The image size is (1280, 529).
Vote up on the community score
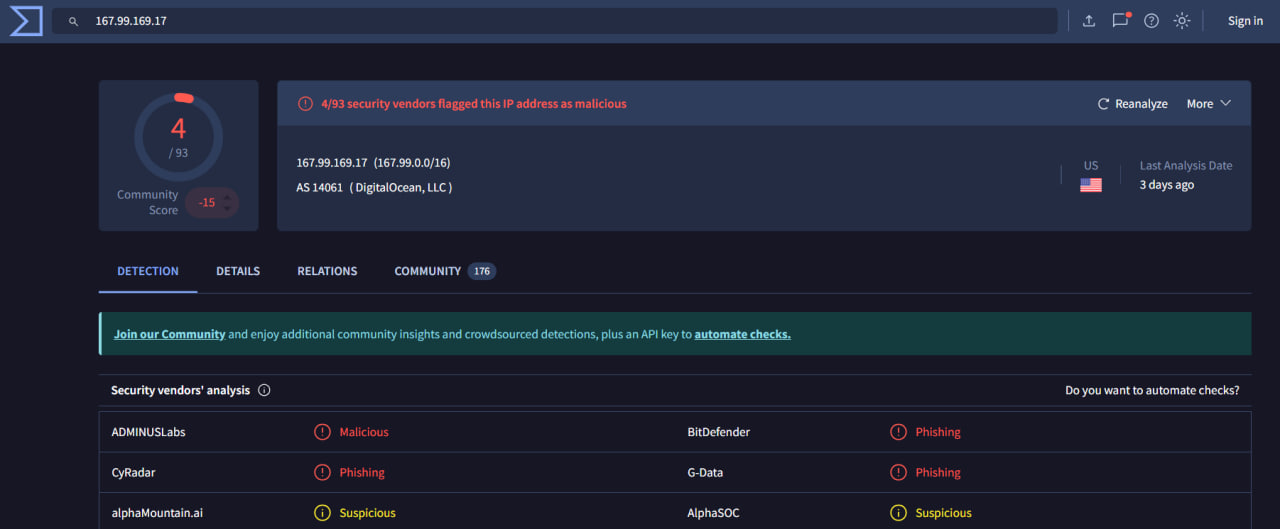(227, 196)
